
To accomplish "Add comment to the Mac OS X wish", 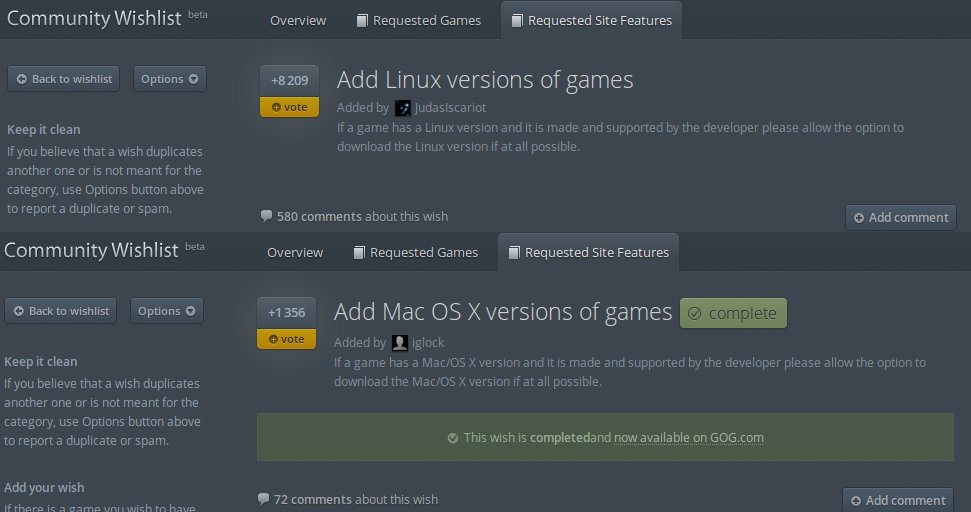I will (x=898, y=500).
